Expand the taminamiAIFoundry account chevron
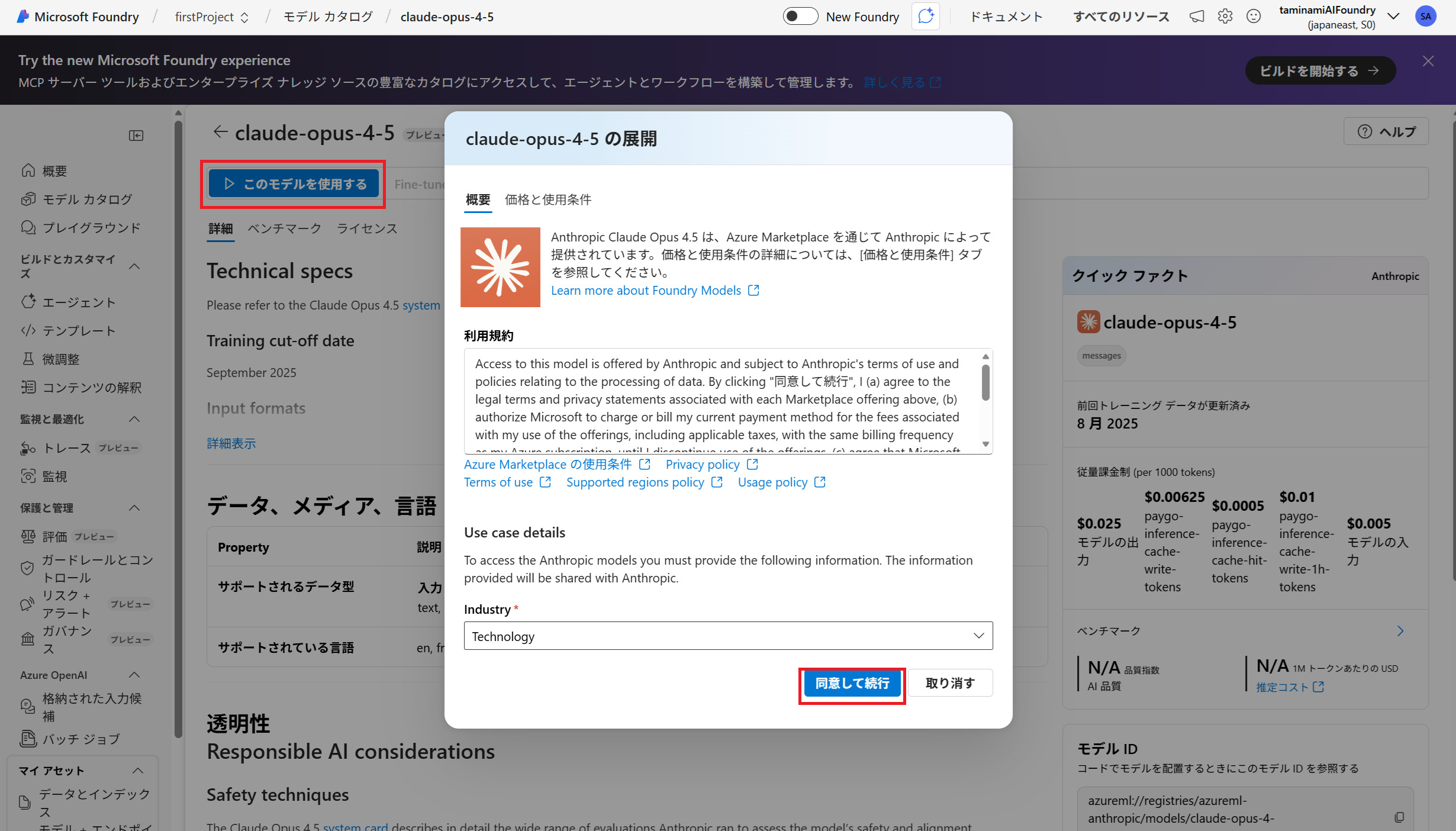 tap(1393, 17)
